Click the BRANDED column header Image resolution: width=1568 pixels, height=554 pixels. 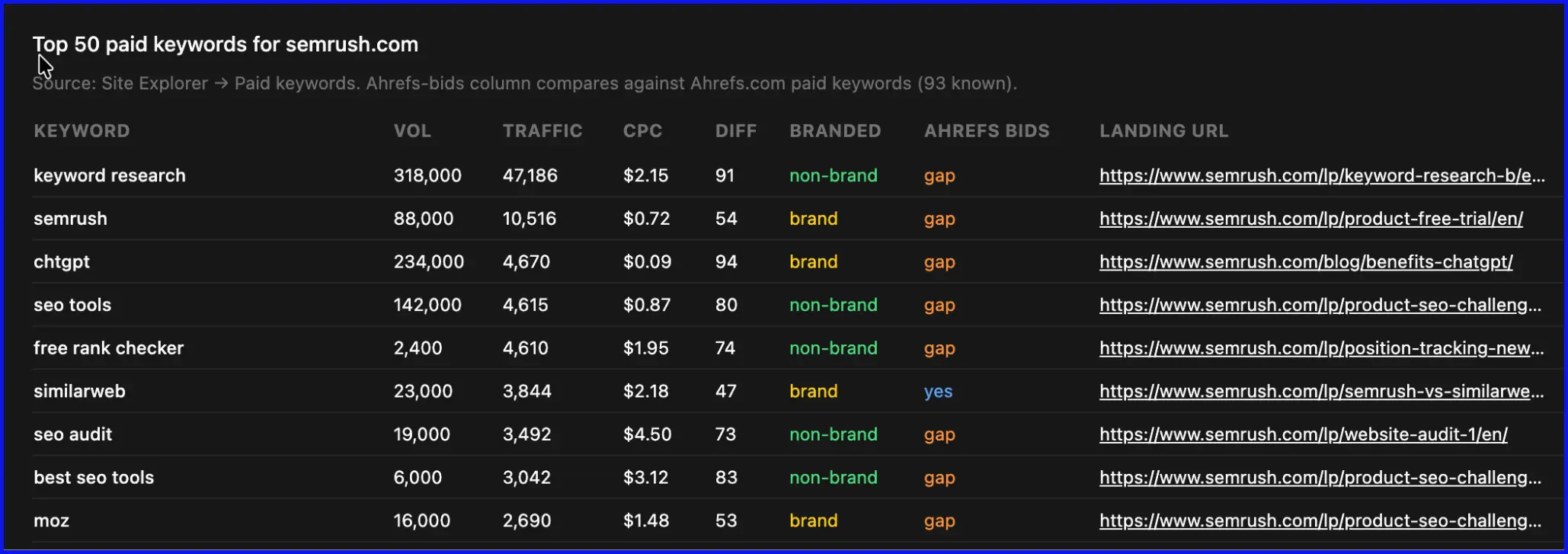coord(835,131)
